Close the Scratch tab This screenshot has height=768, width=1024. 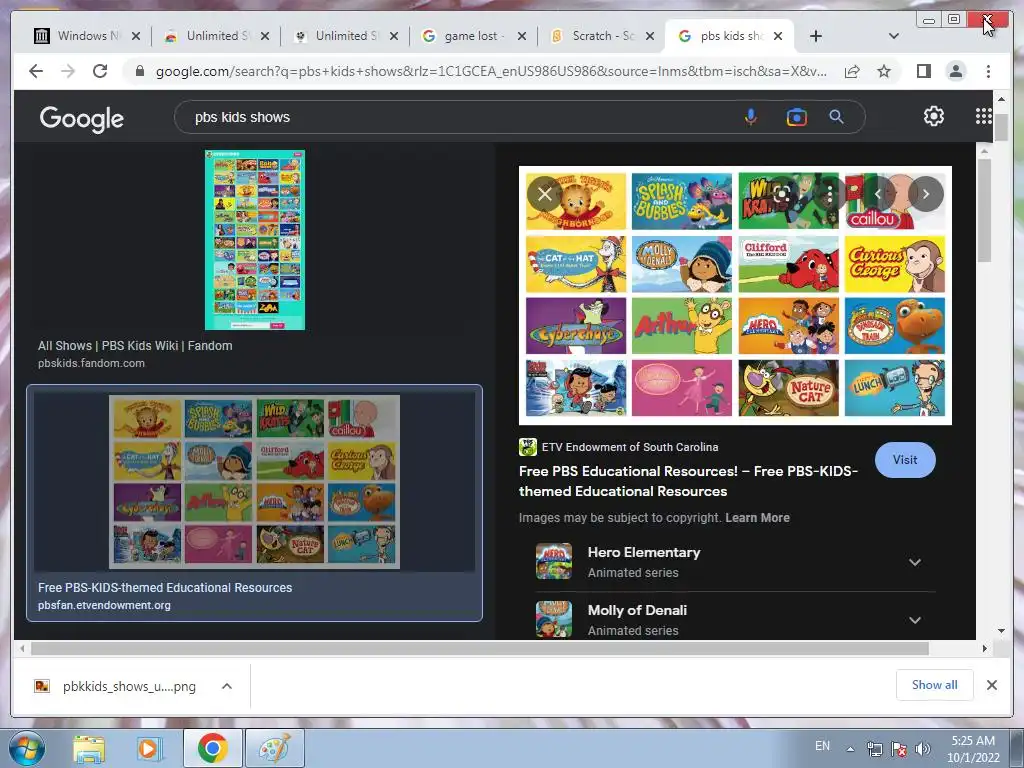click(x=650, y=36)
